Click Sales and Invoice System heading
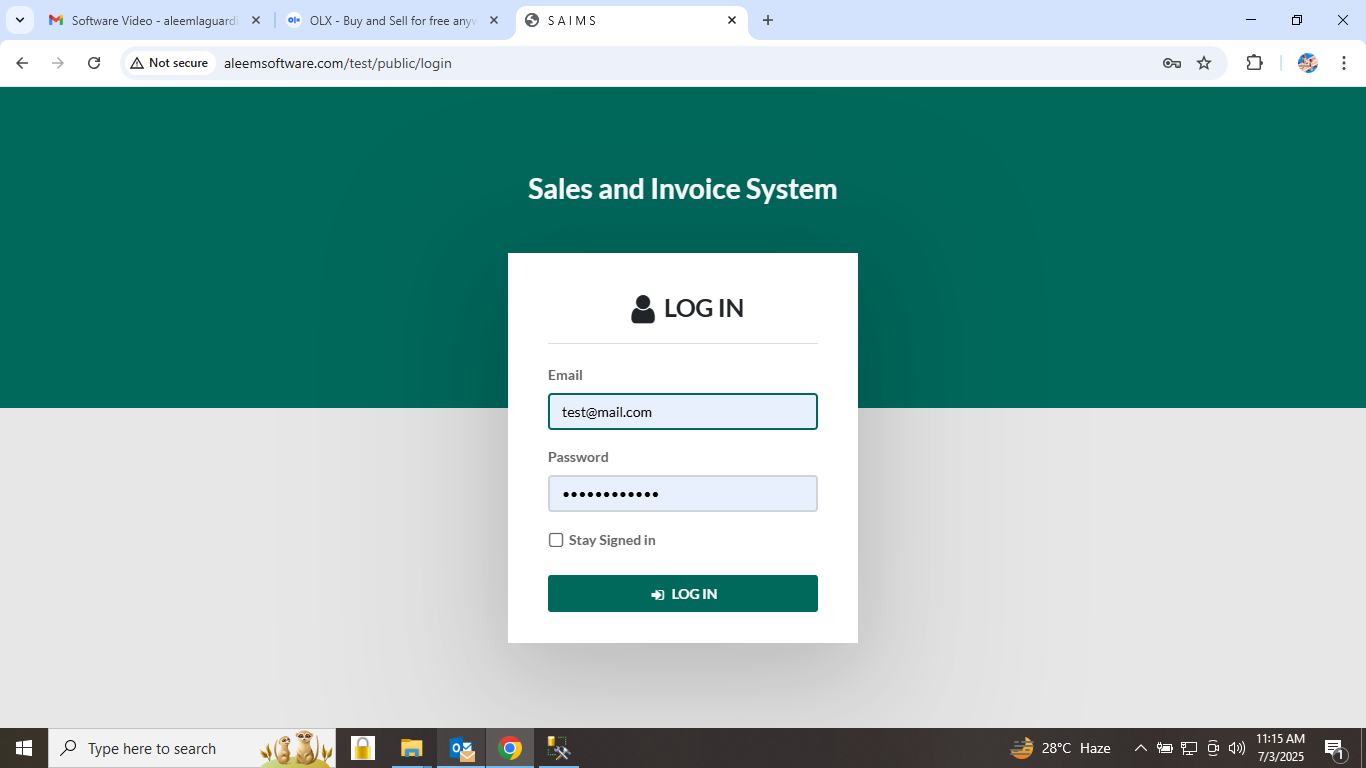1366x768 pixels. 683,189
